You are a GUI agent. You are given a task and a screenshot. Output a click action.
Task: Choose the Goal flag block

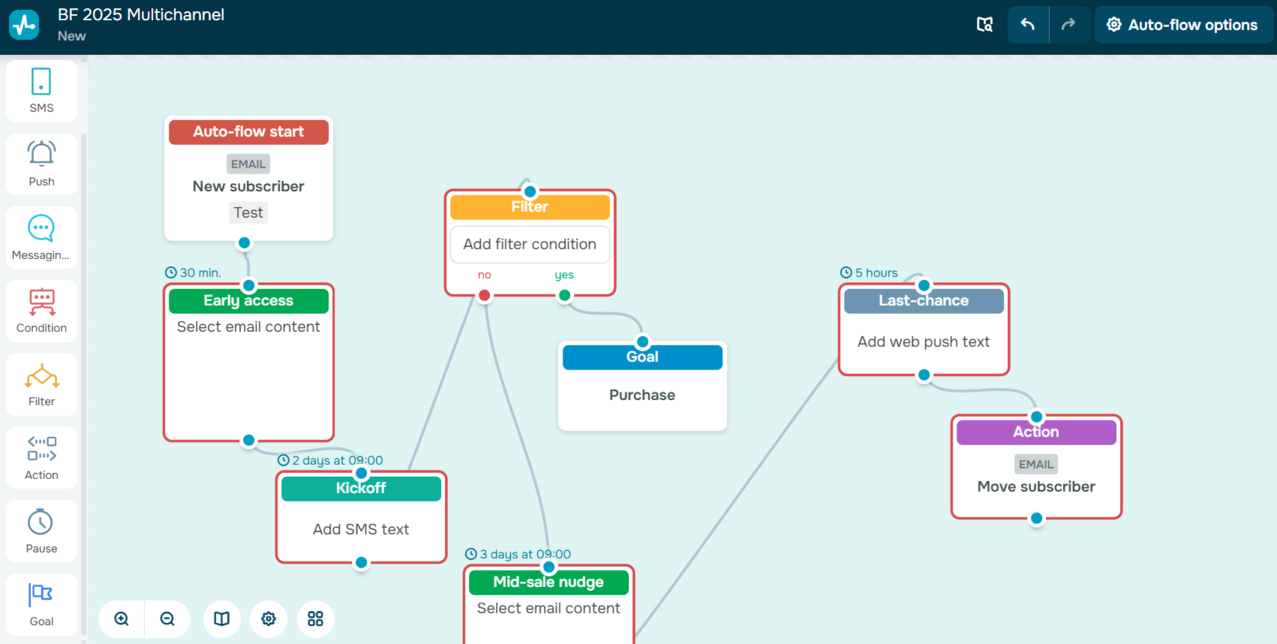41,604
